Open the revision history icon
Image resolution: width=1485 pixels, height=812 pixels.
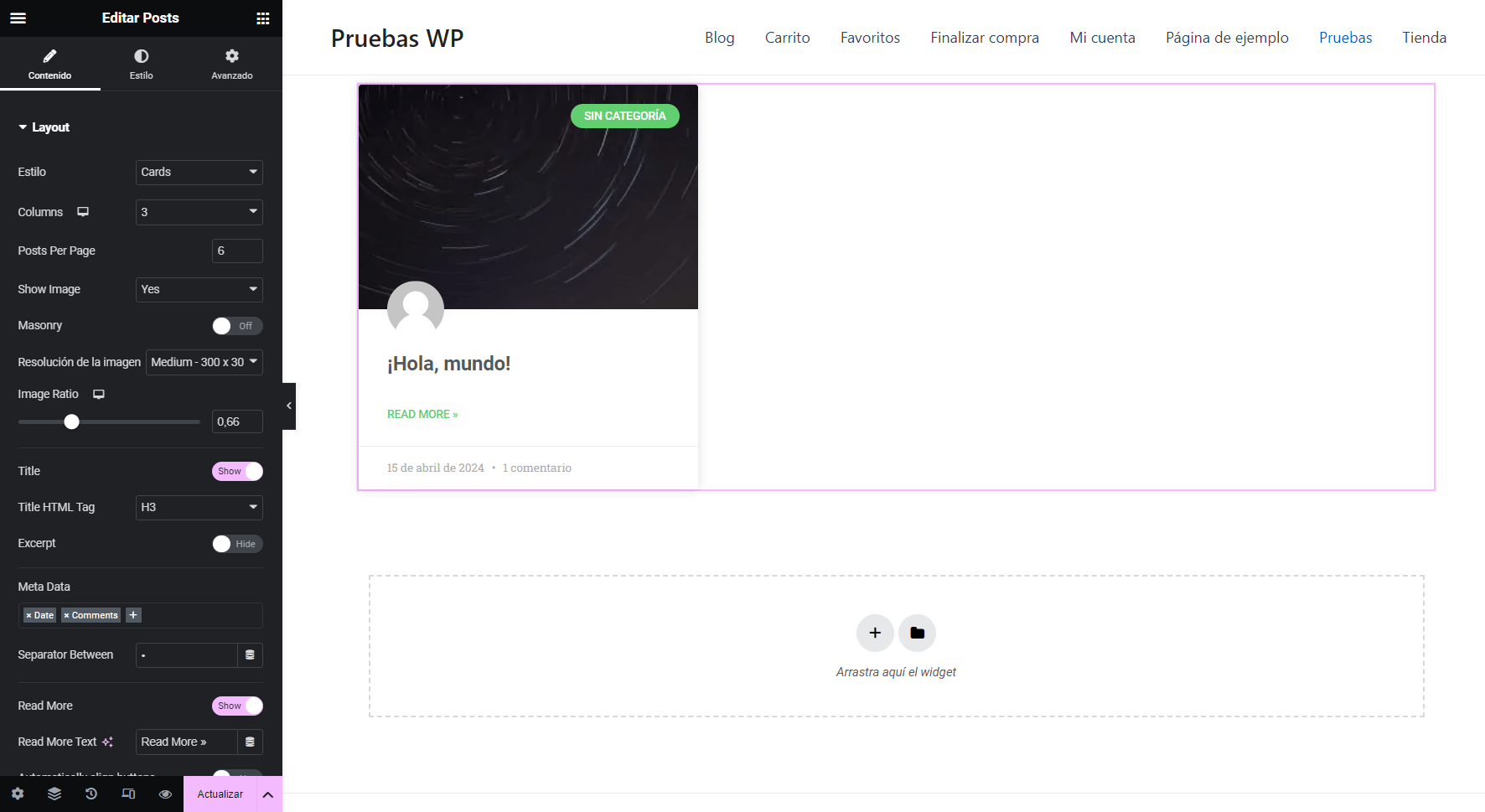click(x=91, y=794)
